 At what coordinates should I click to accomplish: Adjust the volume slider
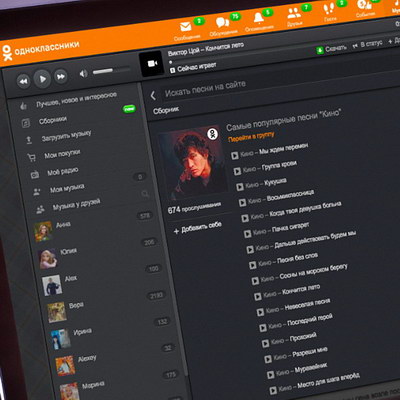pos(111,70)
